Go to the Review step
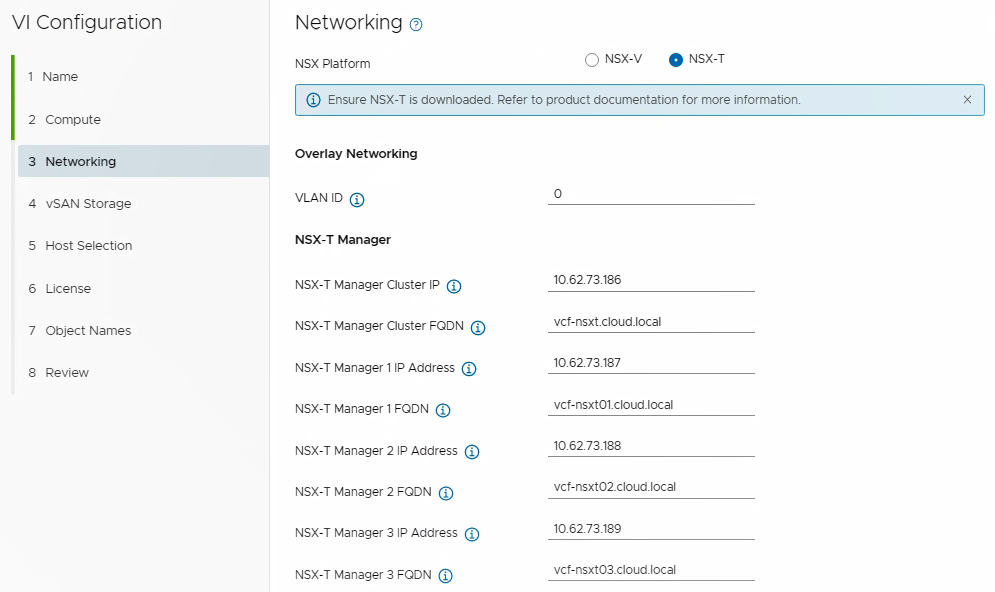 pos(67,373)
